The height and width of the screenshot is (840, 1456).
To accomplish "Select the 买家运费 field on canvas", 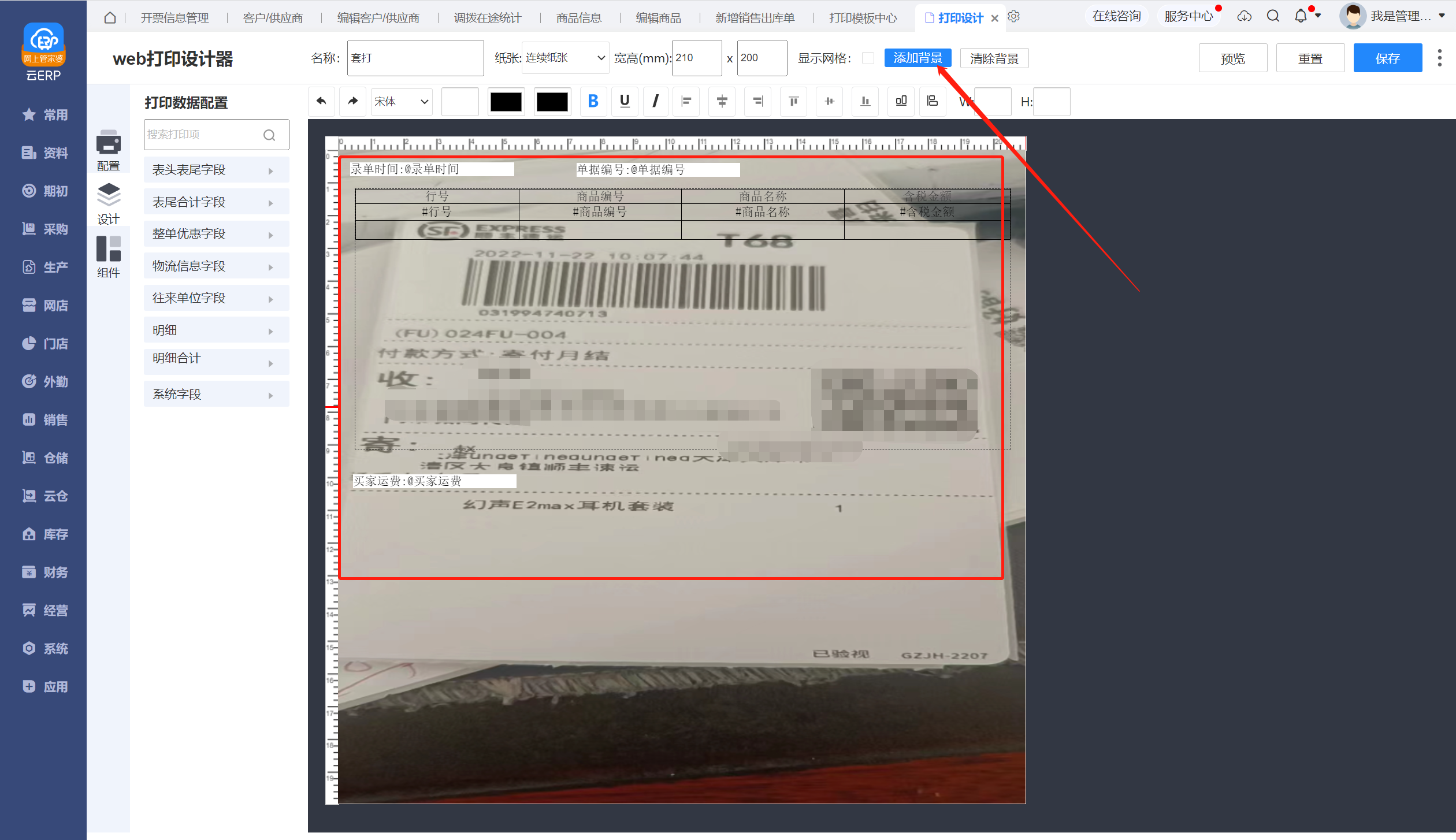I will coord(434,481).
